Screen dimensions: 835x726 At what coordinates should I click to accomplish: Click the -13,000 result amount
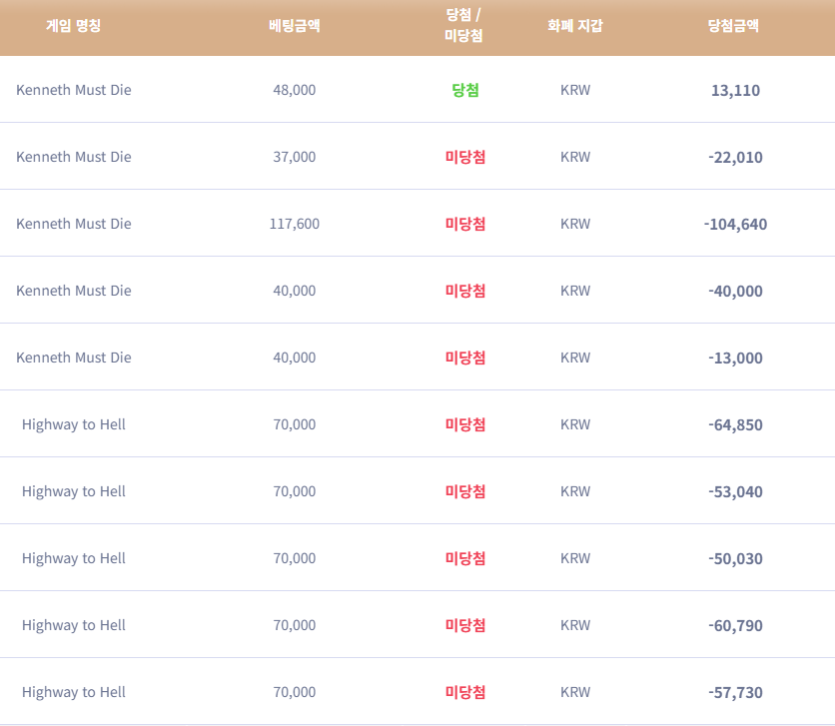point(735,358)
